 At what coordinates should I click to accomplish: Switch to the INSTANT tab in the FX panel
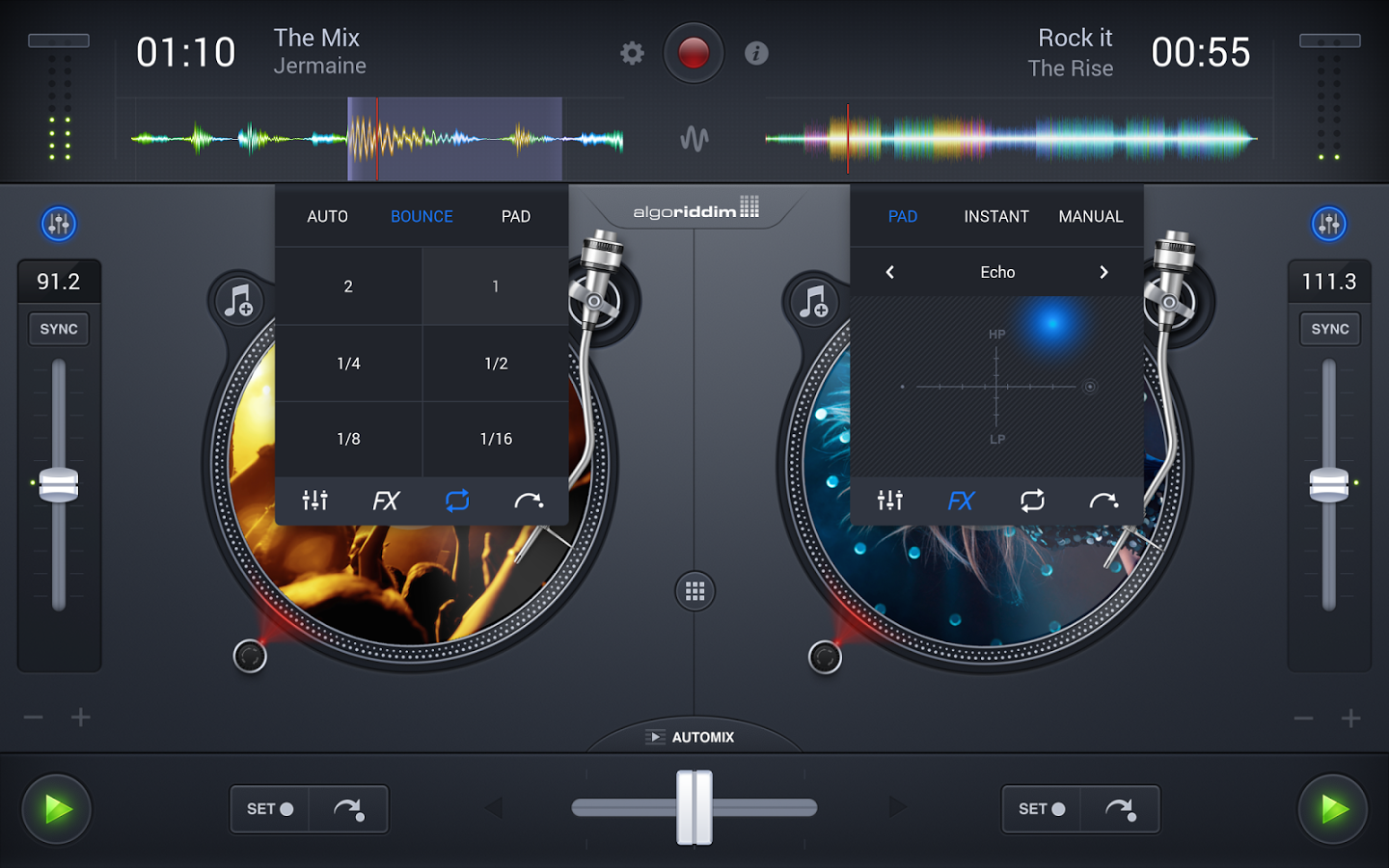pos(996,216)
